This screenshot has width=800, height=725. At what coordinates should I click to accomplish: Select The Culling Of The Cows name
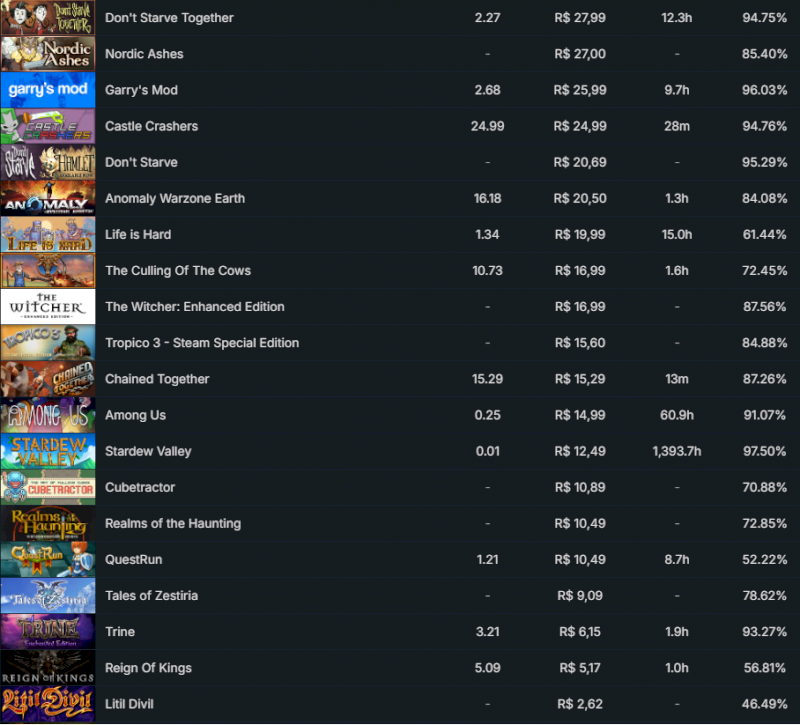pyautogui.click(x=178, y=270)
